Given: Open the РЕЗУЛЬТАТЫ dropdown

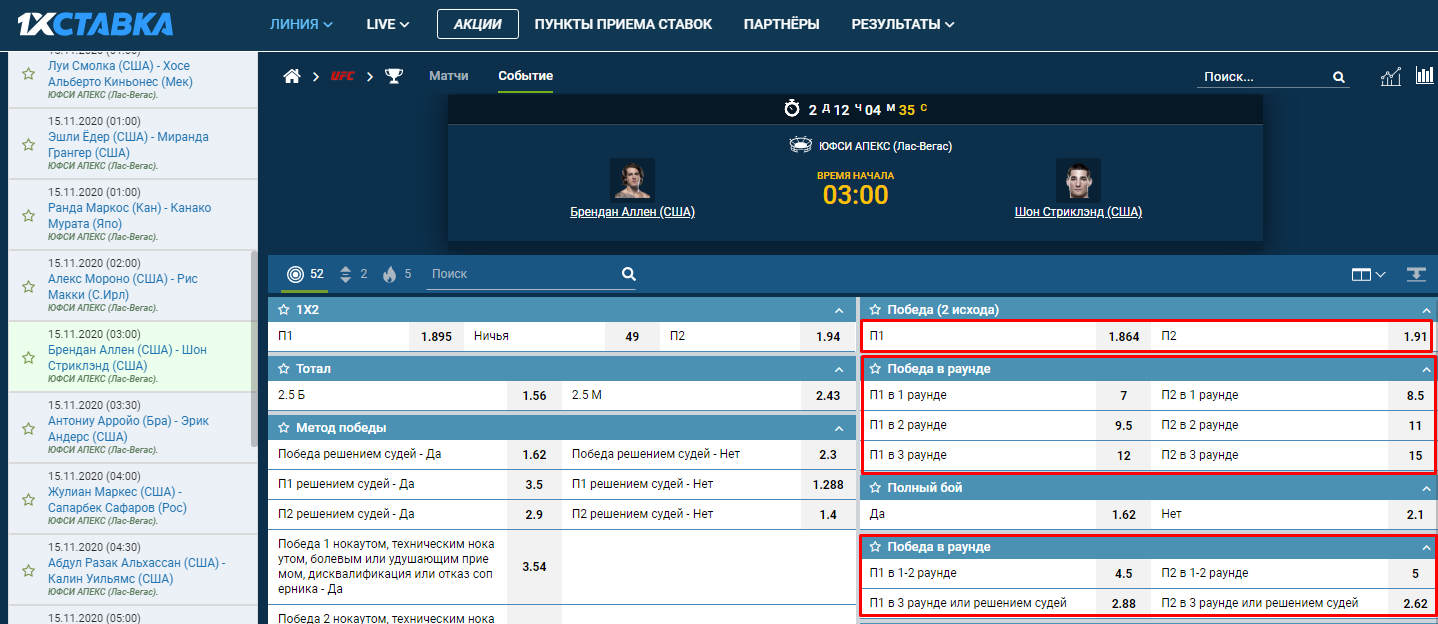Looking at the screenshot, I should coord(902,24).
